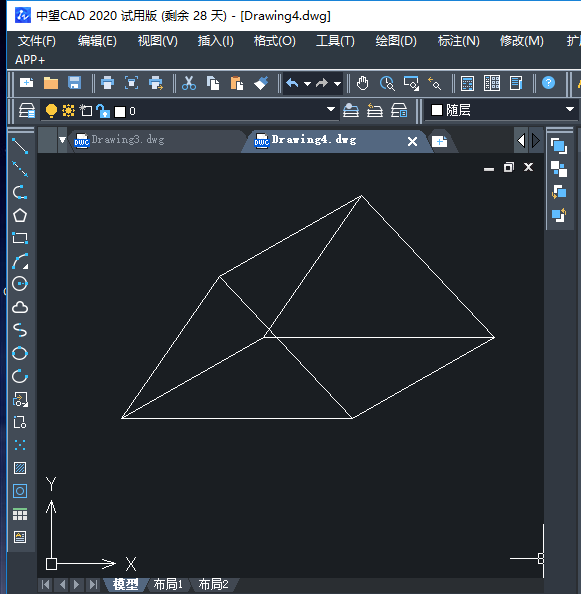Open the drawing tabs list dropdown

tap(62, 140)
